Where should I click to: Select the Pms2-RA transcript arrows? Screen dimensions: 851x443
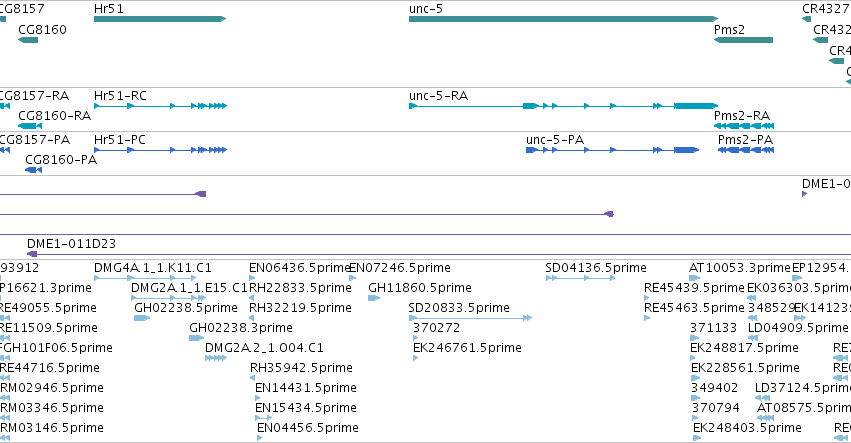pyautogui.click(x=744, y=126)
